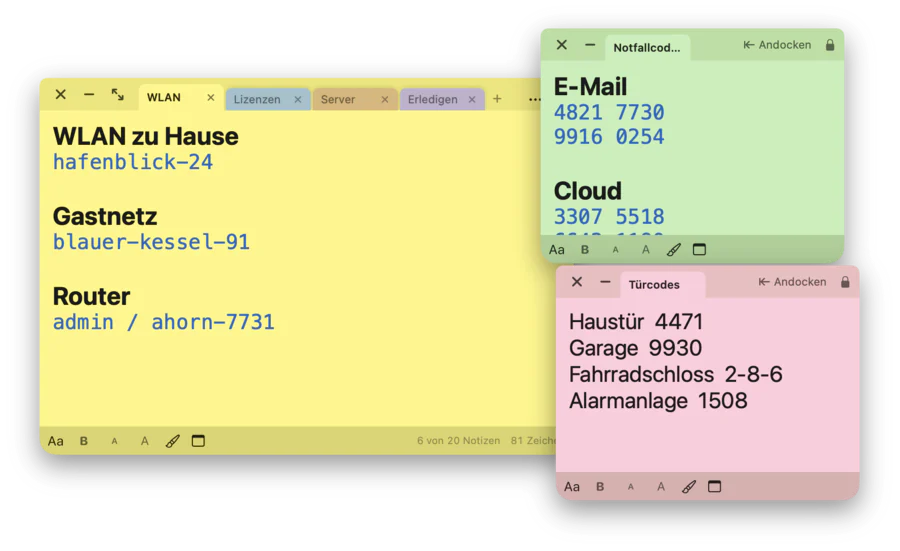
Task: Click the code line 9916 0254
Action: click(x=609, y=137)
